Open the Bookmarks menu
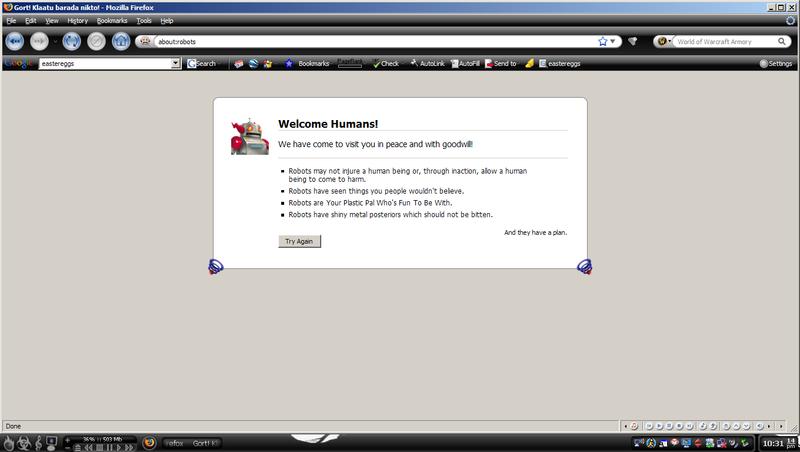 pos(112,20)
